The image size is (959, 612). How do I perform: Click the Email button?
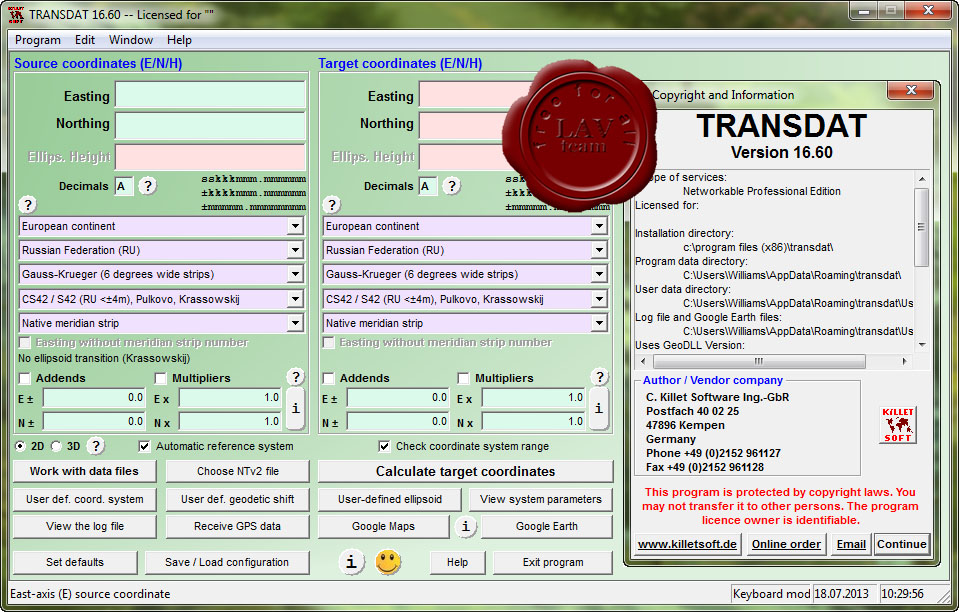851,544
